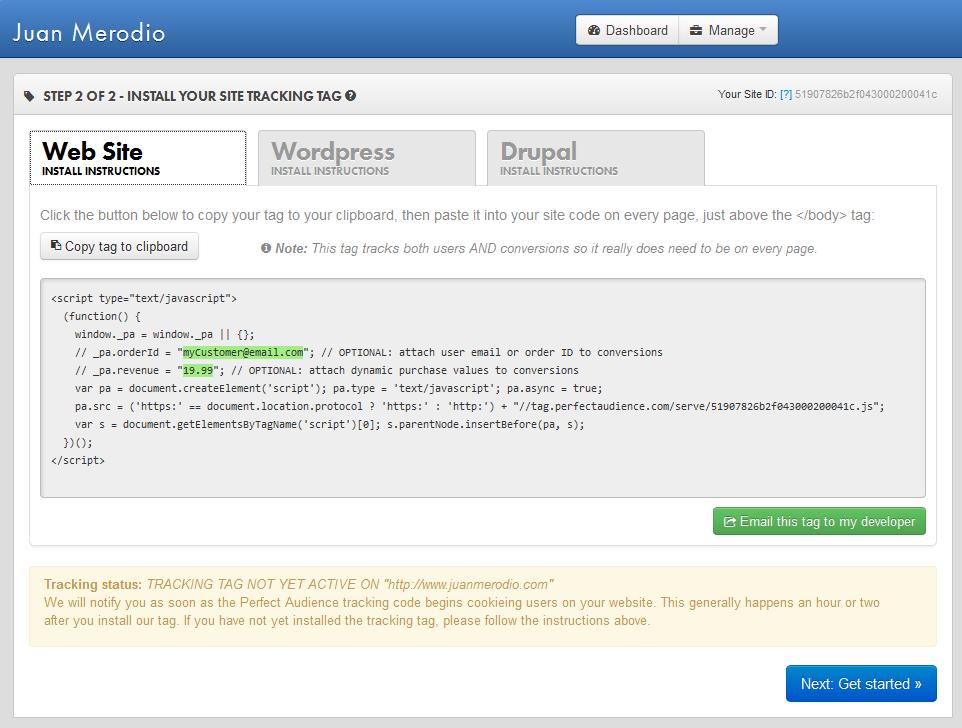Screen dimensions: 962x728
Task: Click inside the tracking code text box
Action: [483, 388]
